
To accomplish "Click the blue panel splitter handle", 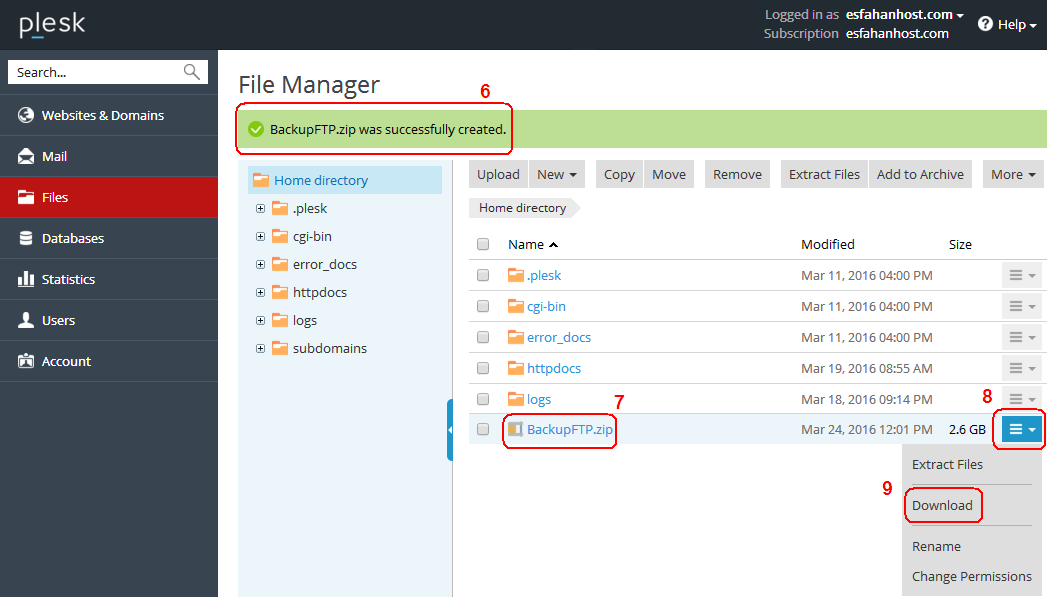I will point(449,430).
